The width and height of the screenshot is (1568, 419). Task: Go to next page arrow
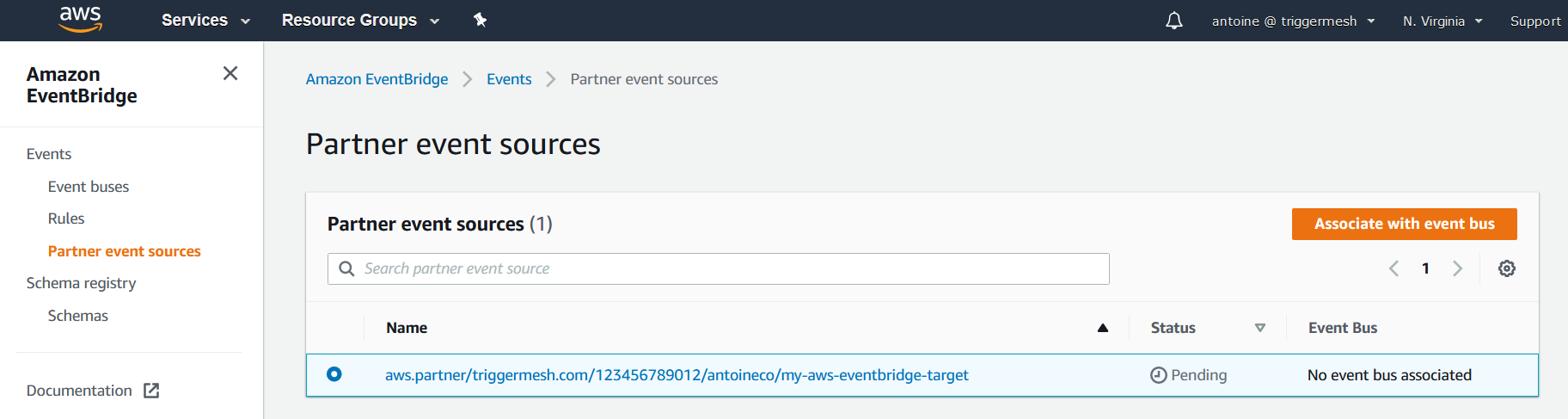[x=1457, y=268]
